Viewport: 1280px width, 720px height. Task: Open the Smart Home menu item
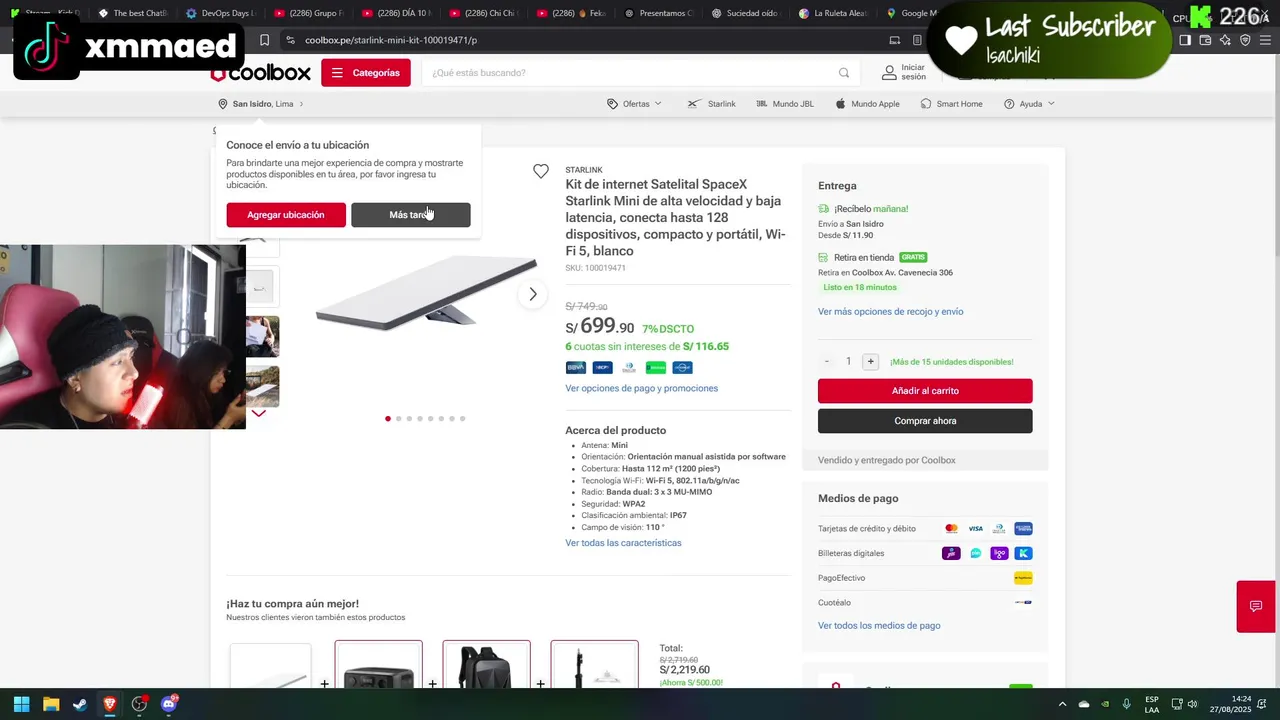click(951, 104)
